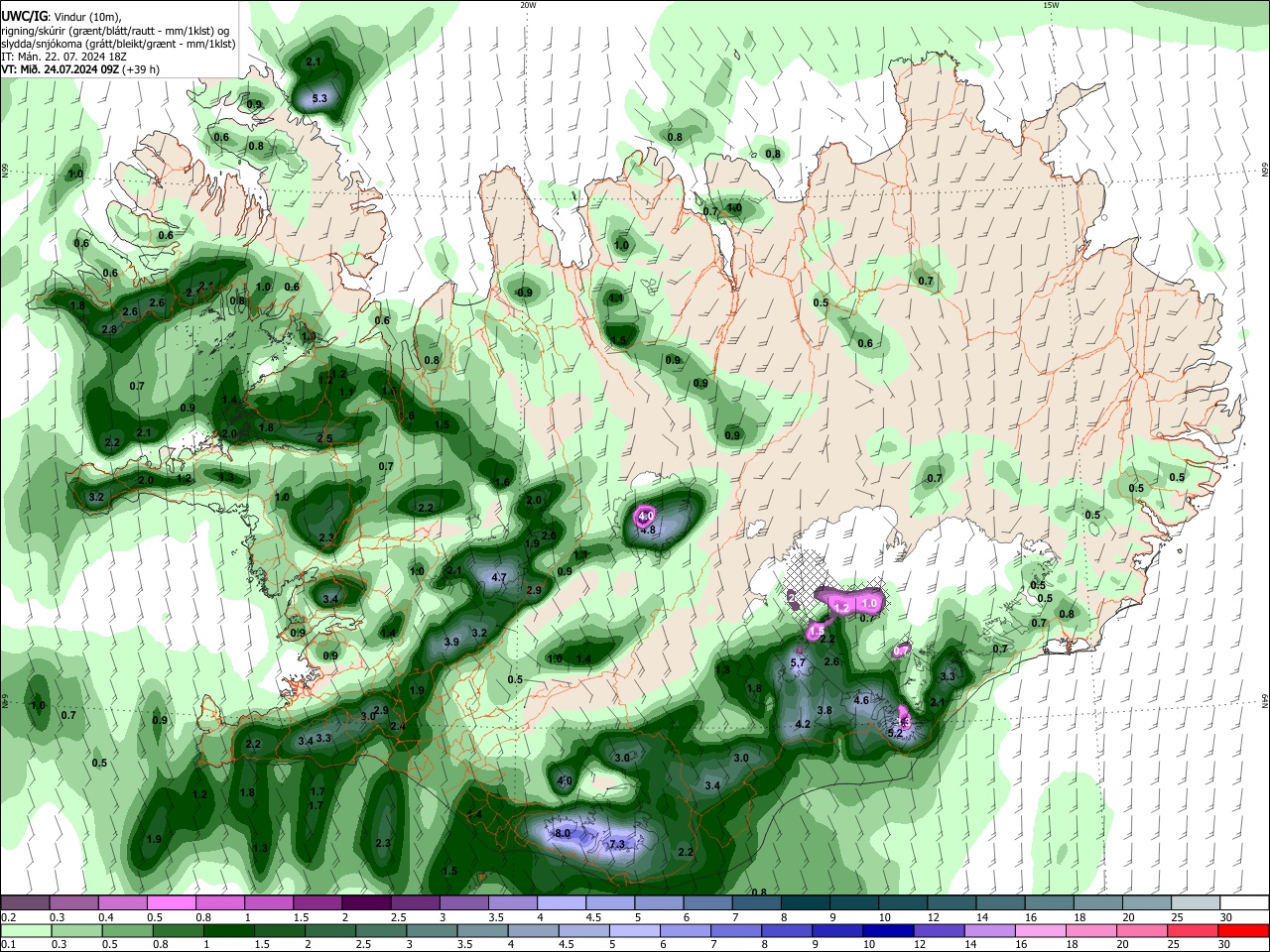Click the 'UWC/IG: Vindur (10m)' title text
The width and height of the screenshot is (1270, 952).
(x=63, y=17)
